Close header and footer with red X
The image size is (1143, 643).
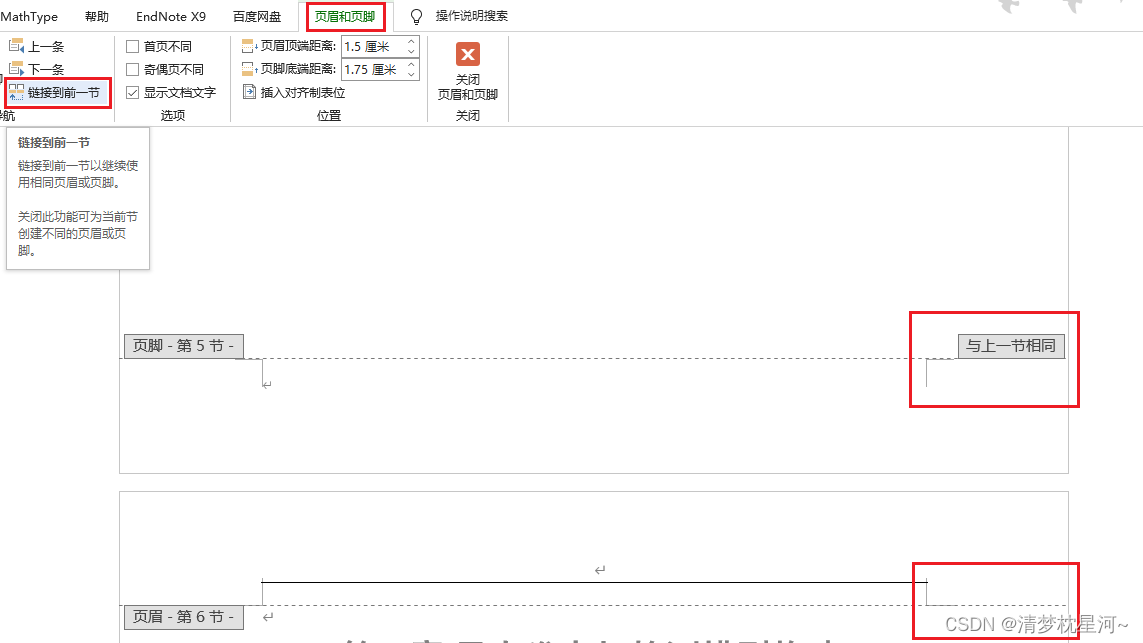tap(467, 54)
